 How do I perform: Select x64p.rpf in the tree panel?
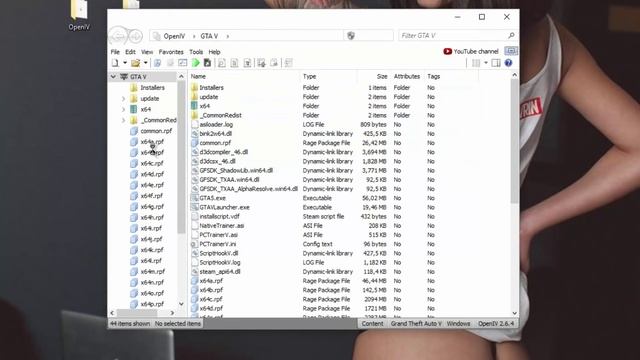[152, 304]
